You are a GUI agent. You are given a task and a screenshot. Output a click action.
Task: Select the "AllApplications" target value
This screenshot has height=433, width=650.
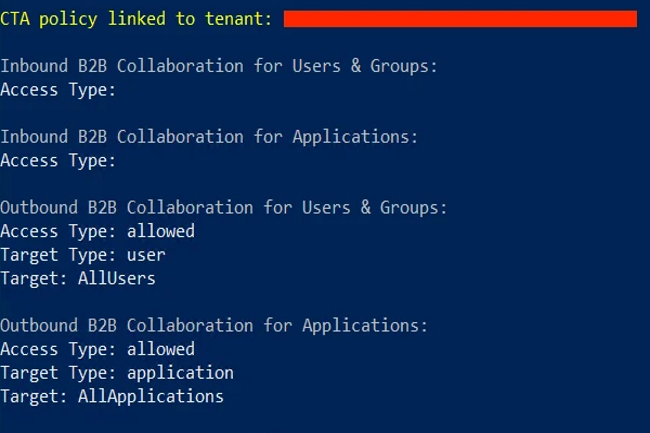pos(151,396)
